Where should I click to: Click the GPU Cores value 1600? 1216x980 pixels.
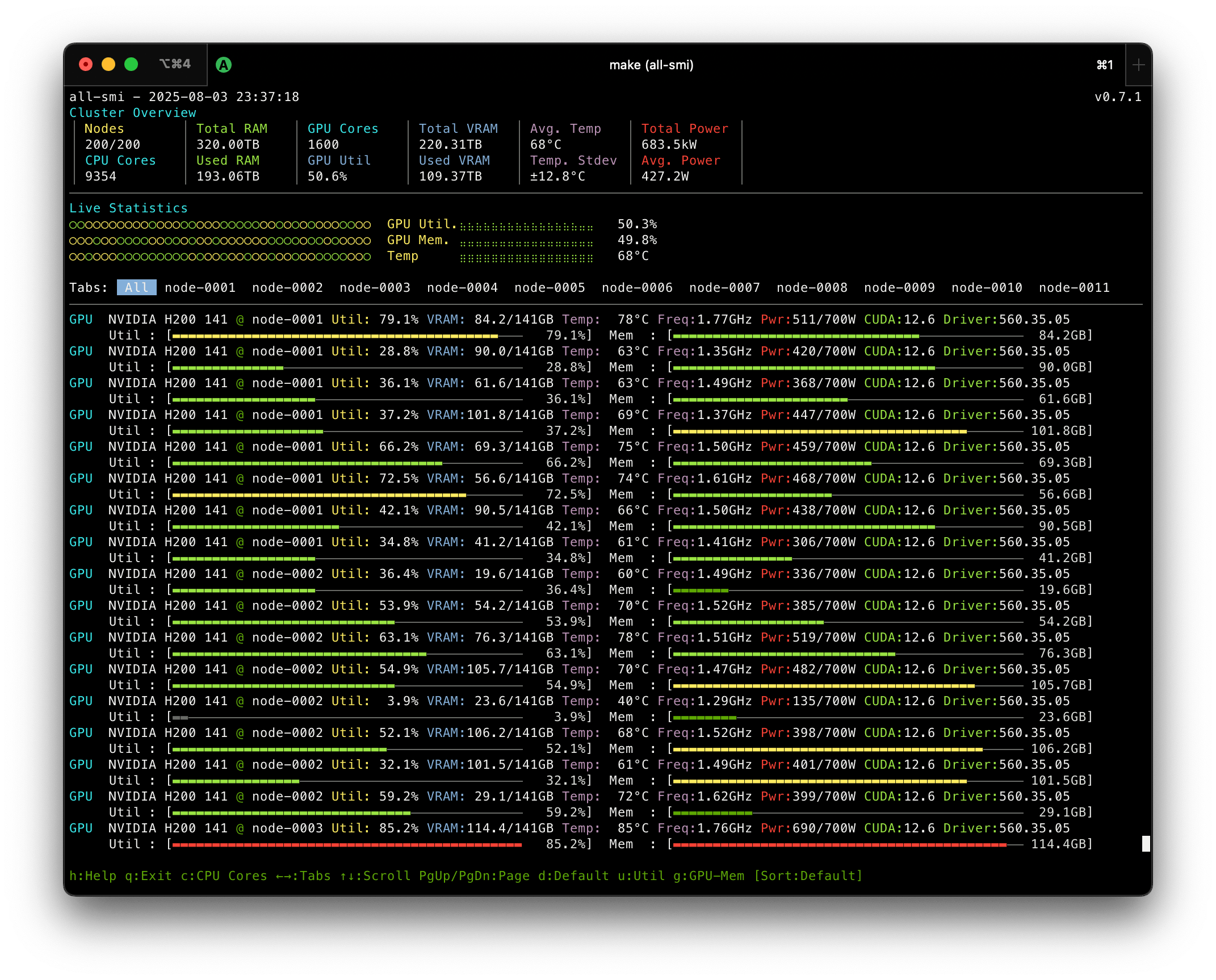point(324,144)
